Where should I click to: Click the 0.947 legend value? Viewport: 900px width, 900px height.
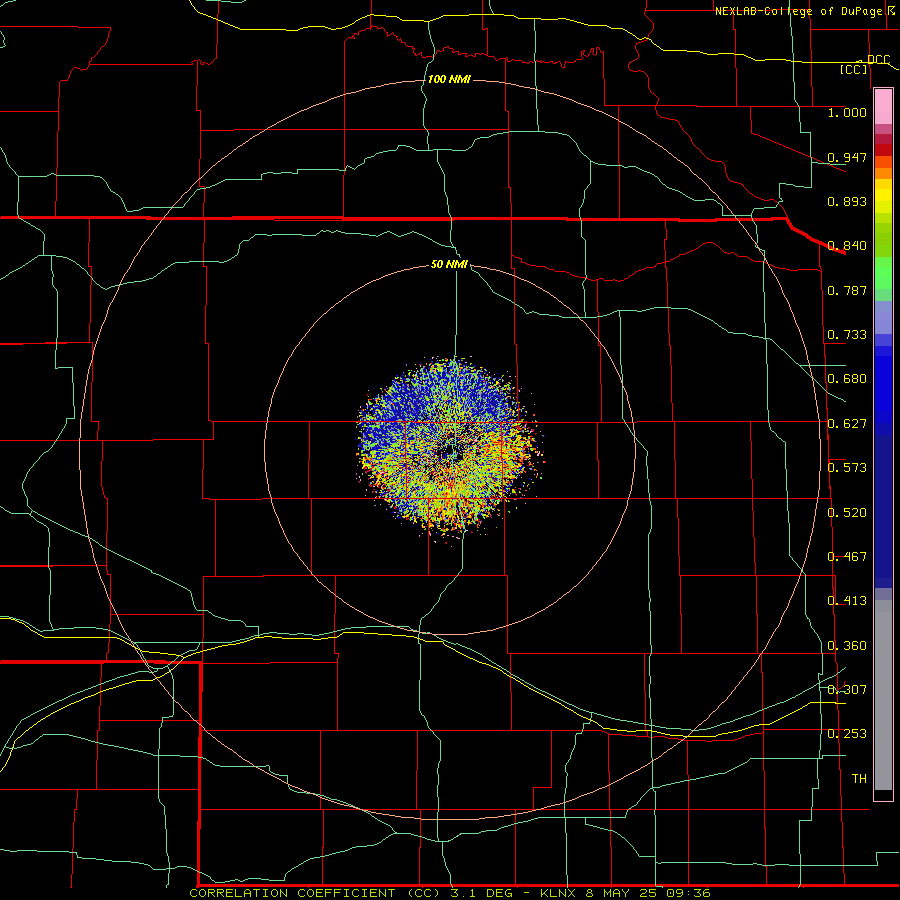[847, 157]
